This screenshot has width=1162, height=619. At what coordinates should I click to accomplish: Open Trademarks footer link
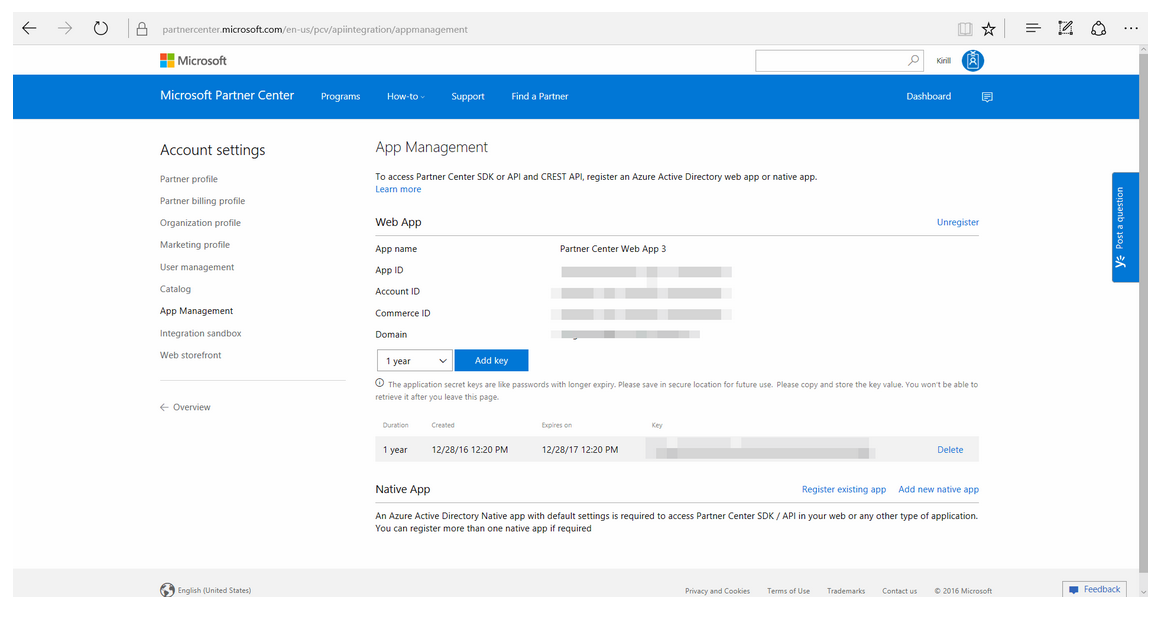click(846, 591)
